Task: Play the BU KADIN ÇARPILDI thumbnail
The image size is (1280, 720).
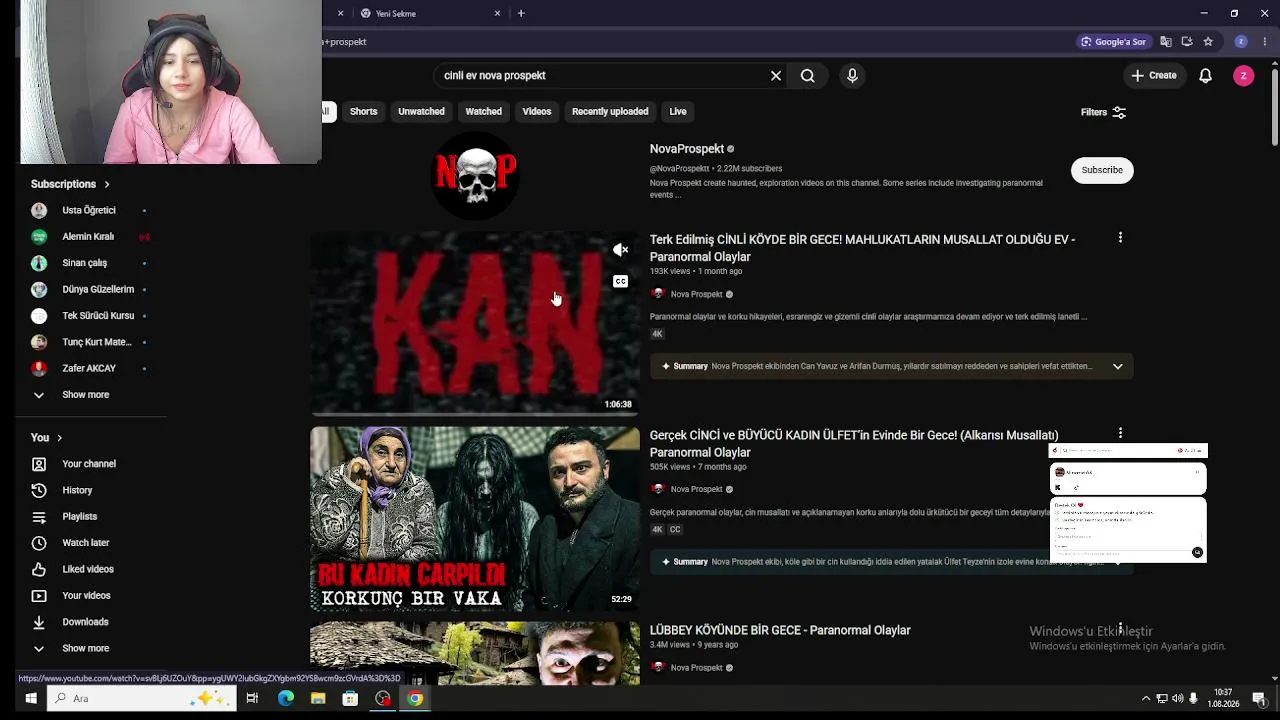Action: [475, 519]
